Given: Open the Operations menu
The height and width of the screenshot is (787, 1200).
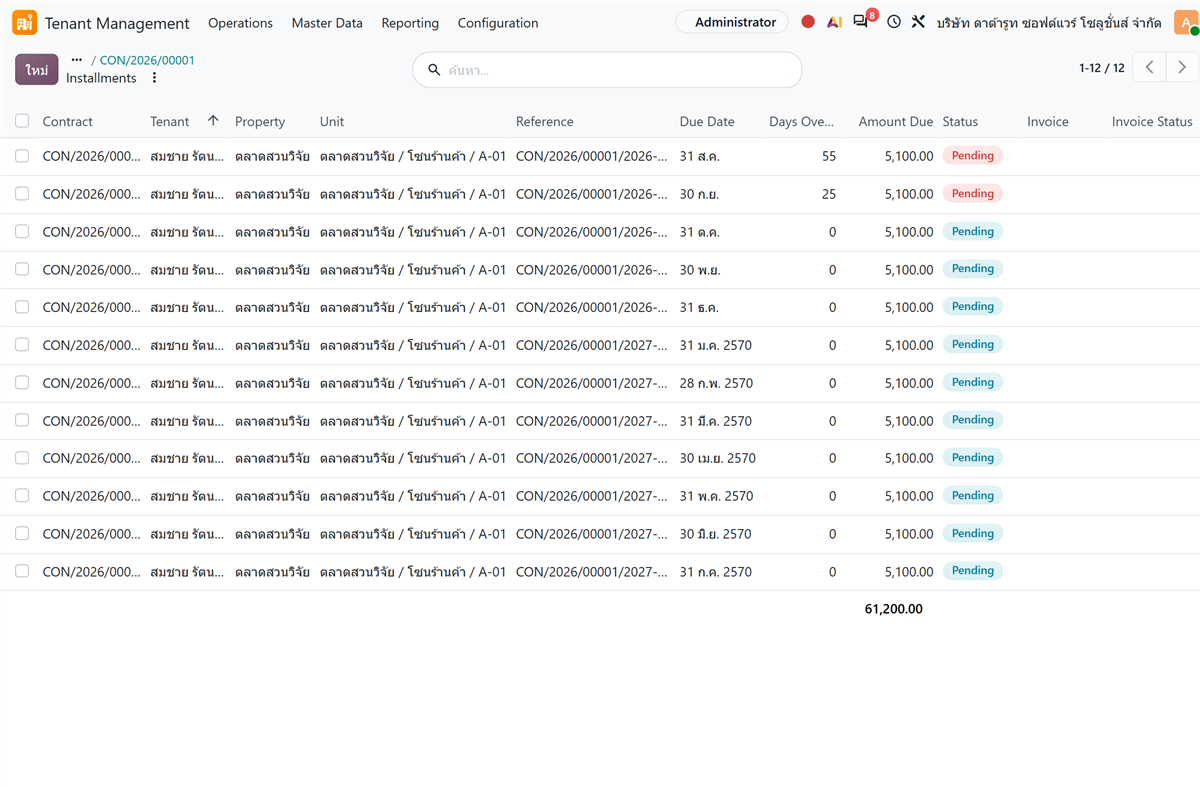Looking at the screenshot, I should click(240, 23).
